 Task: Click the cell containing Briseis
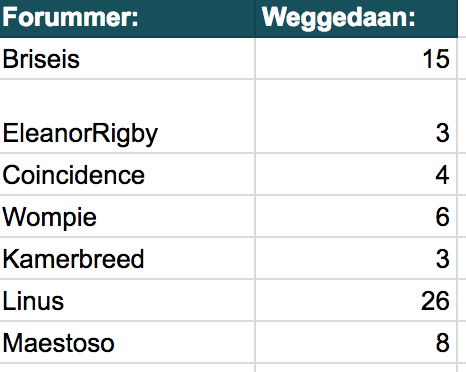[x=127, y=58]
